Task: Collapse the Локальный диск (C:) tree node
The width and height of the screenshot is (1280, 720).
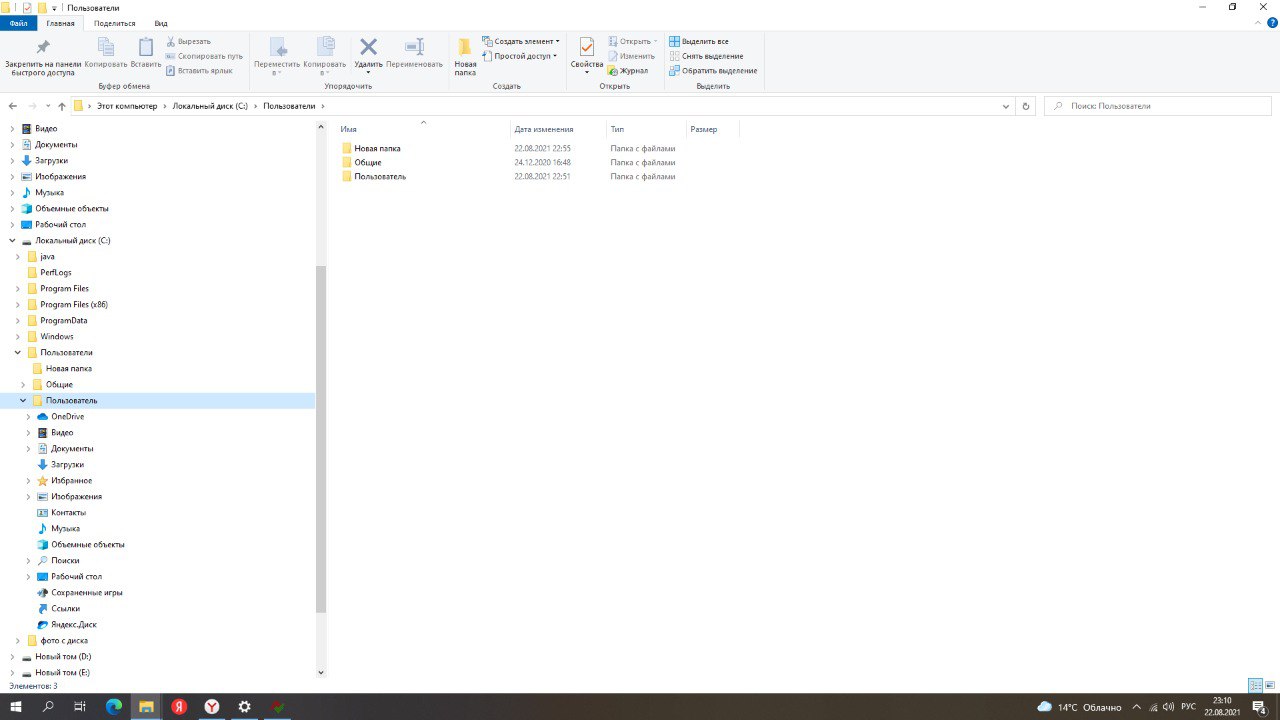Action: coord(12,241)
